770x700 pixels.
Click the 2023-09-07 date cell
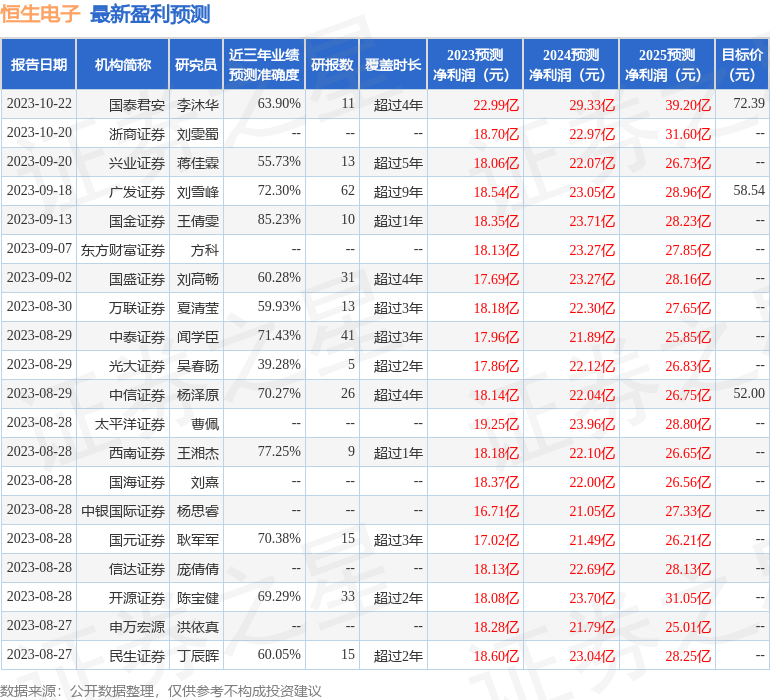(x=39, y=249)
